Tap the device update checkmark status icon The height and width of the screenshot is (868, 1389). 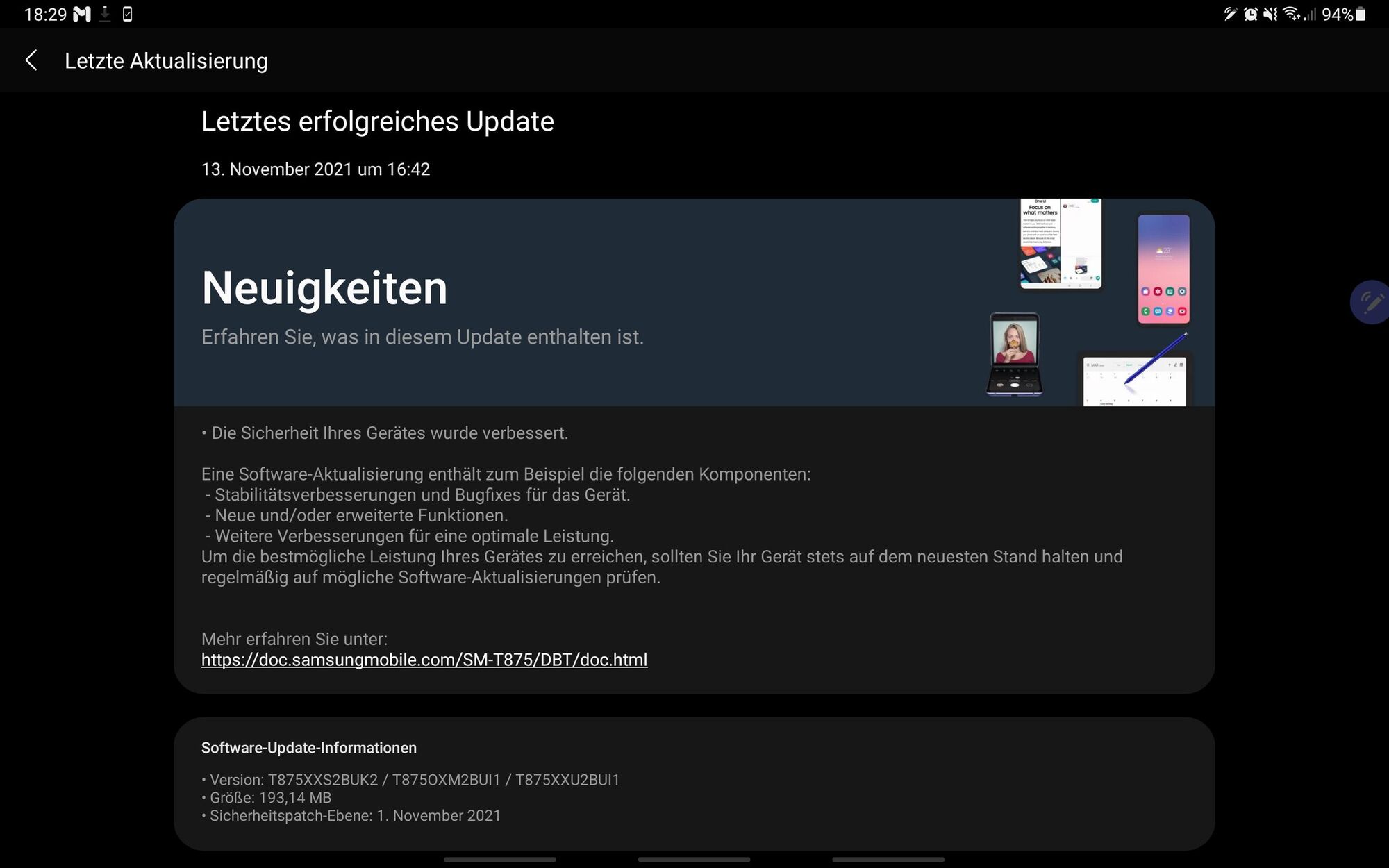[127, 15]
